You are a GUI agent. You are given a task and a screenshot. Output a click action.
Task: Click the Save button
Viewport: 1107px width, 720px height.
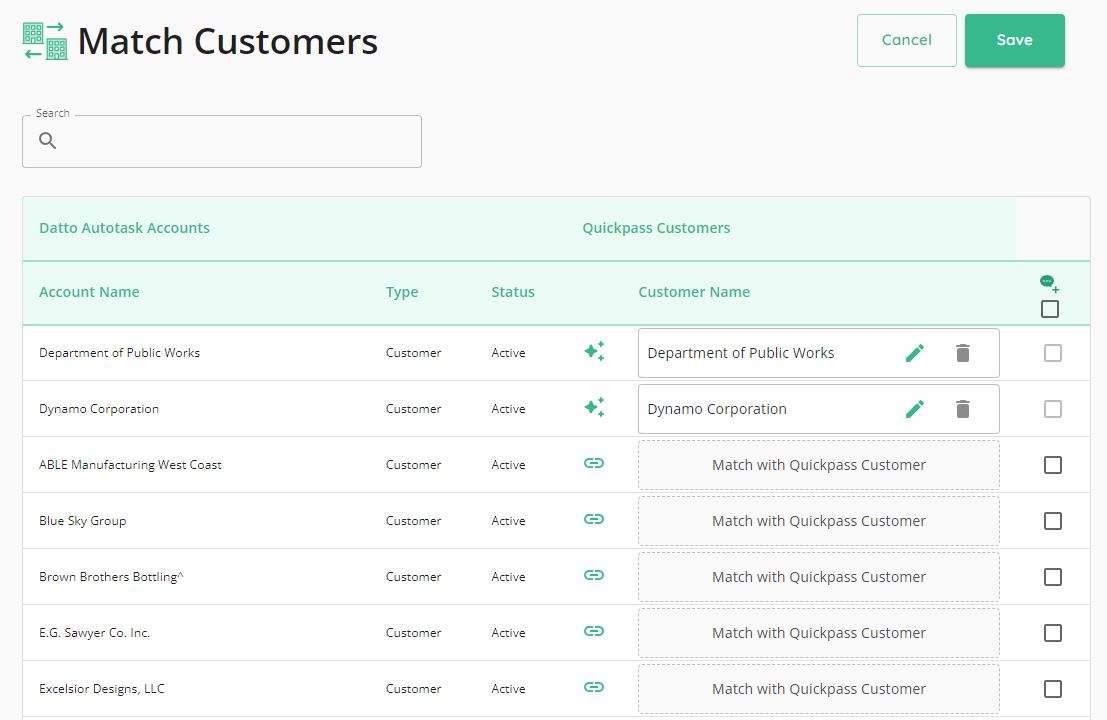[1015, 40]
